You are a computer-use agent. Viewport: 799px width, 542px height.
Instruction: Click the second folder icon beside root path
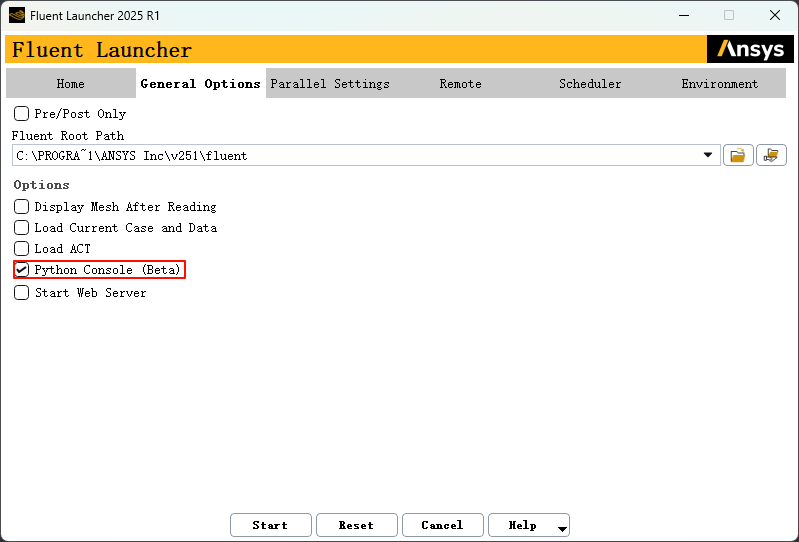(771, 155)
